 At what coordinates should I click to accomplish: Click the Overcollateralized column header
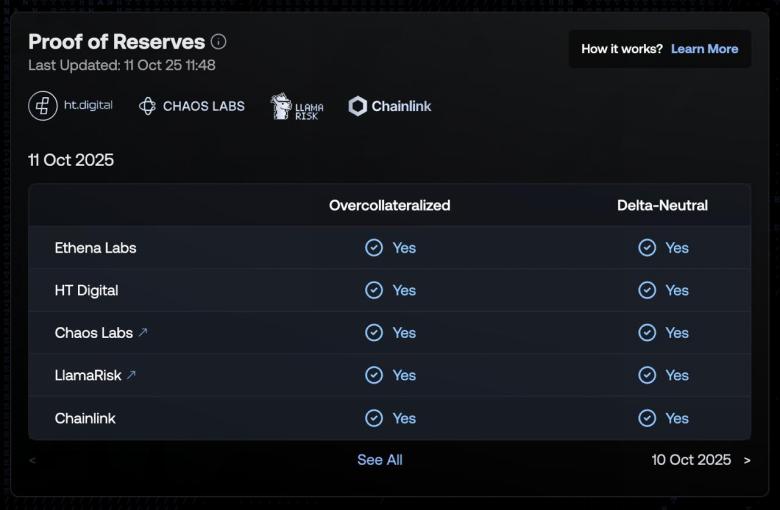click(x=390, y=205)
